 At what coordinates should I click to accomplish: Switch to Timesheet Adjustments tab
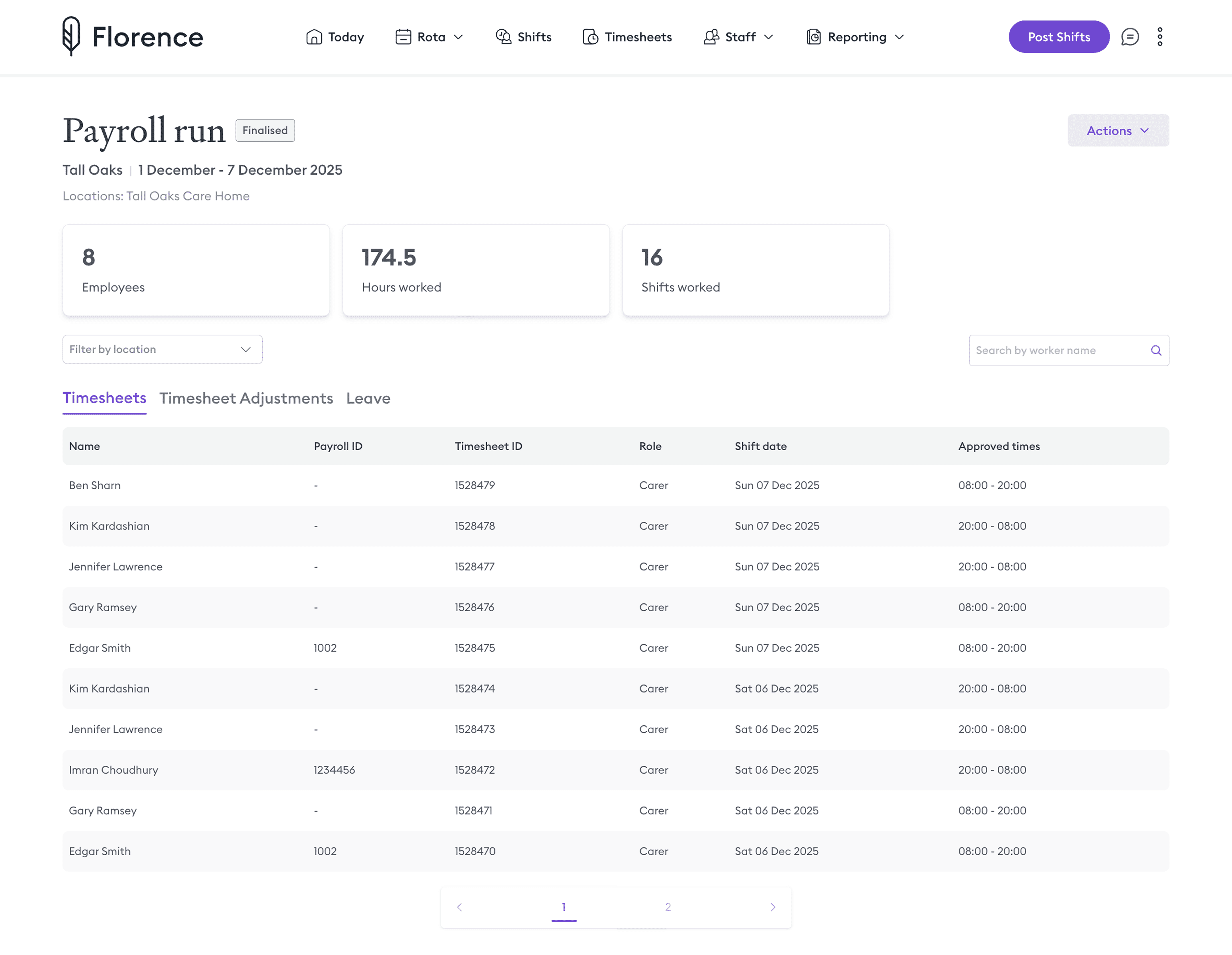(246, 398)
